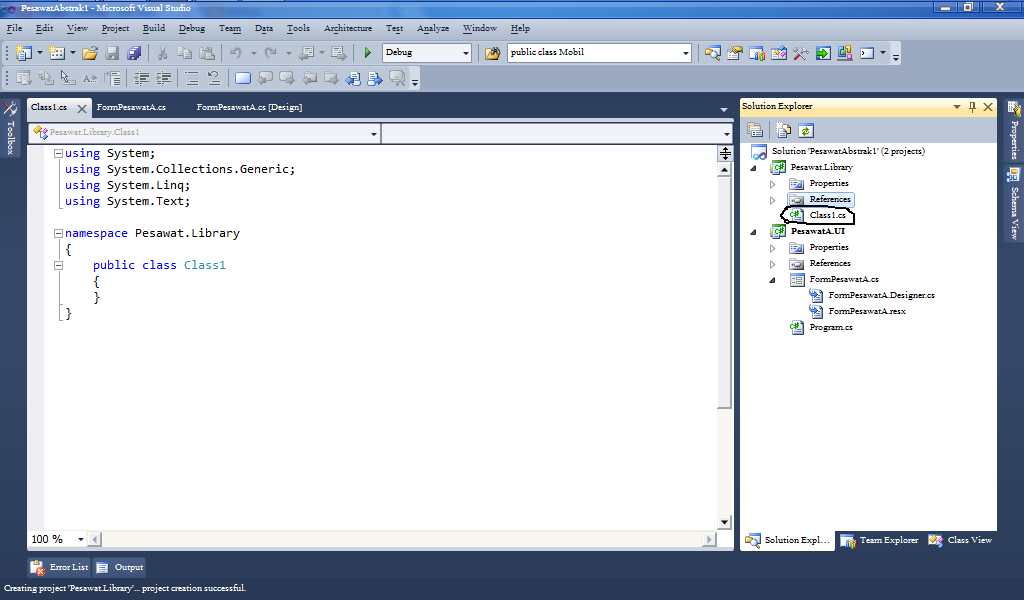Pin toggle for the Solution Explorer panel
Viewport: 1024px width, 600px height.
click(x=972, y=106)
